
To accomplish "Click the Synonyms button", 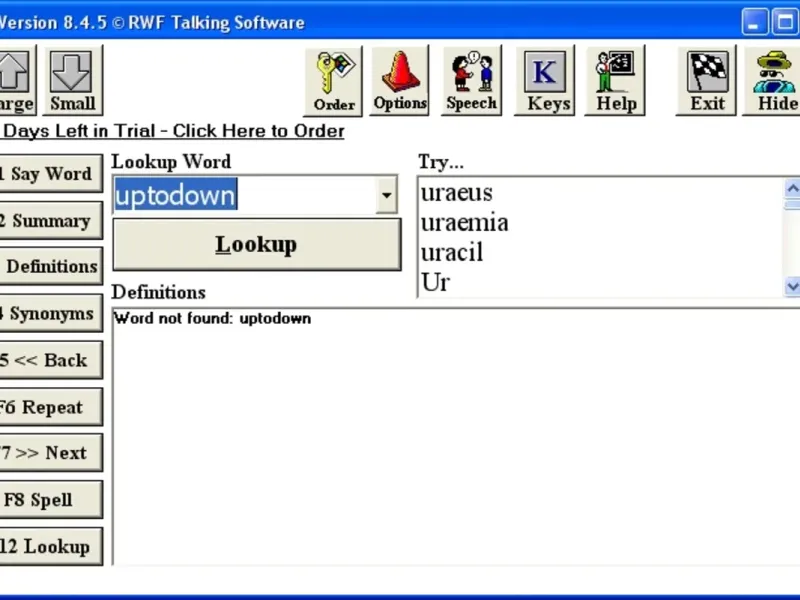I will (x=51, y=313).
